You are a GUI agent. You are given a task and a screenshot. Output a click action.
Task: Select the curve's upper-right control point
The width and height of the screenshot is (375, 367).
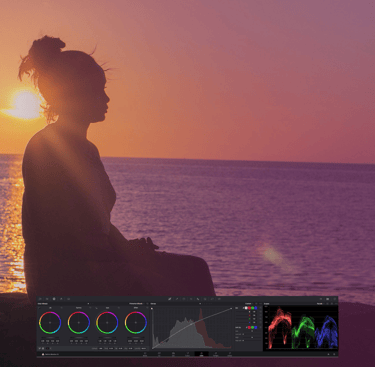tap(231, 308)
